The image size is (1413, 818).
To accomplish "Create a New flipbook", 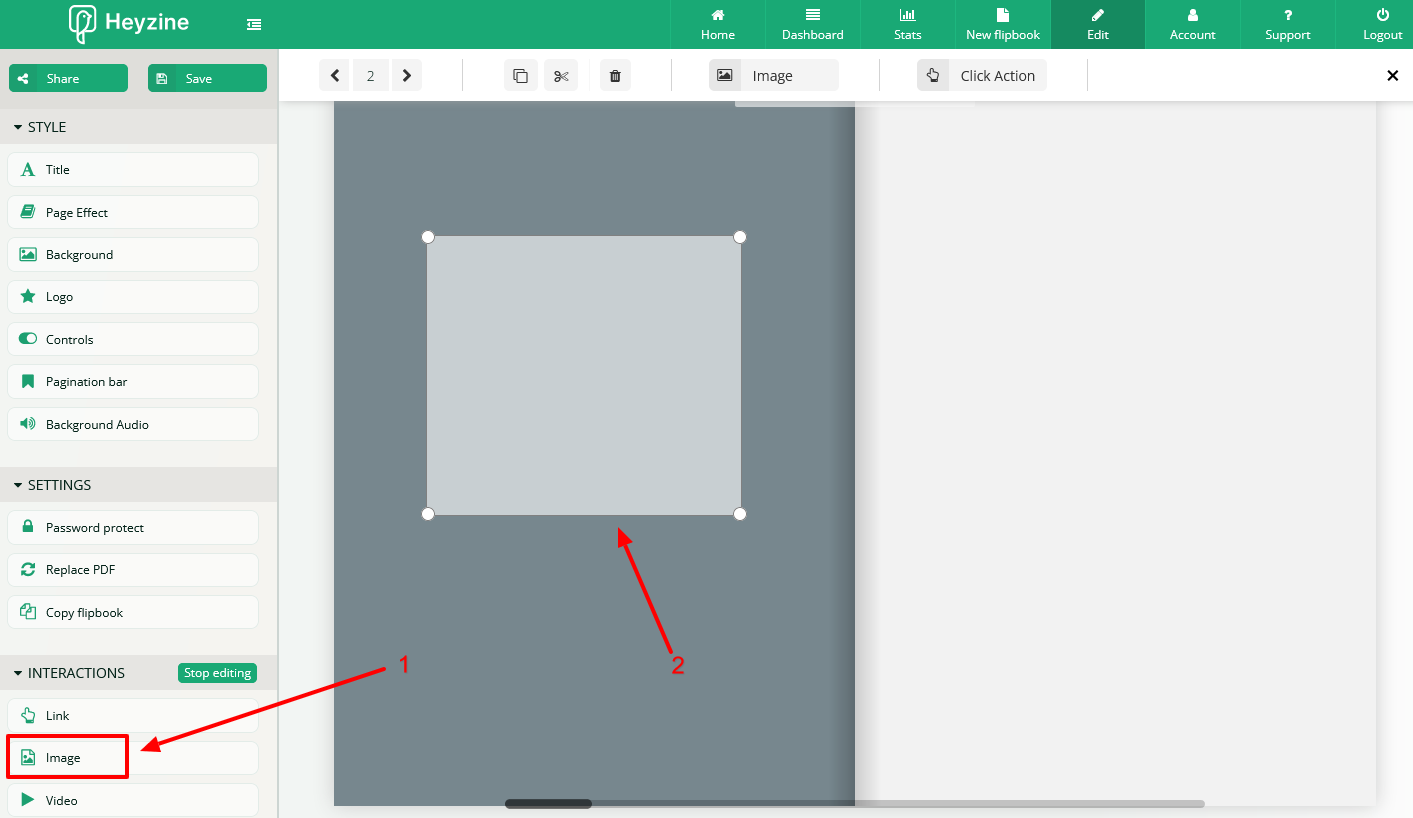I will pyautogui.click(x=1003, y=24).
